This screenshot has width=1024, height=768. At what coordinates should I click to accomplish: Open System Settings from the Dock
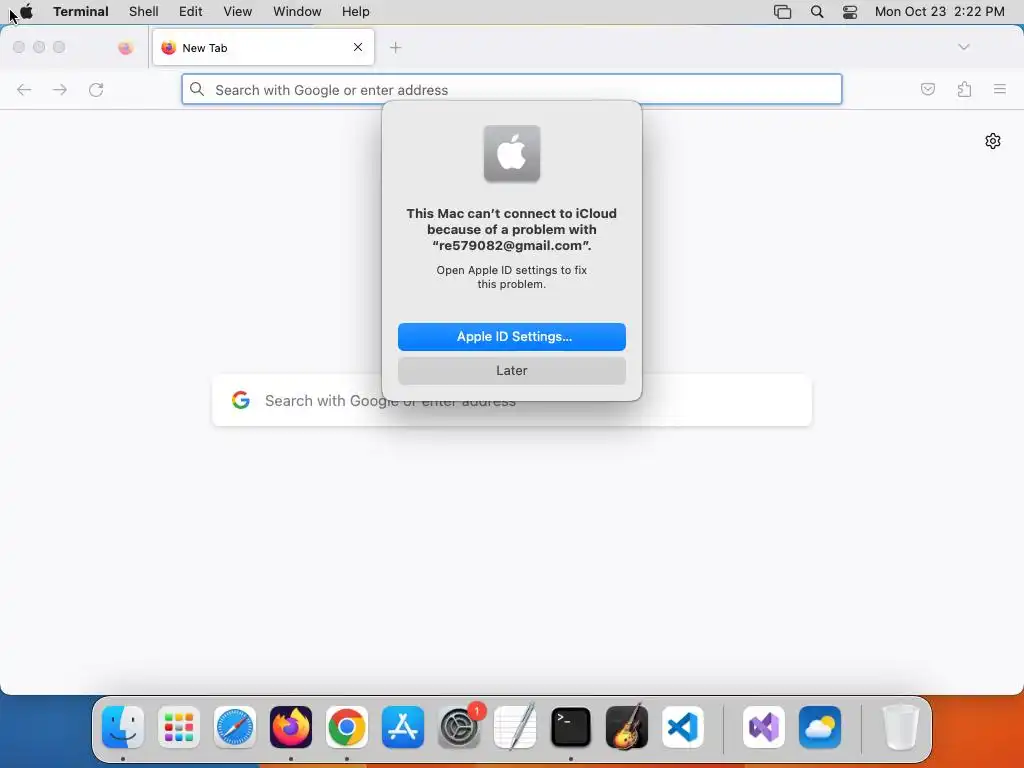point(459,727)
